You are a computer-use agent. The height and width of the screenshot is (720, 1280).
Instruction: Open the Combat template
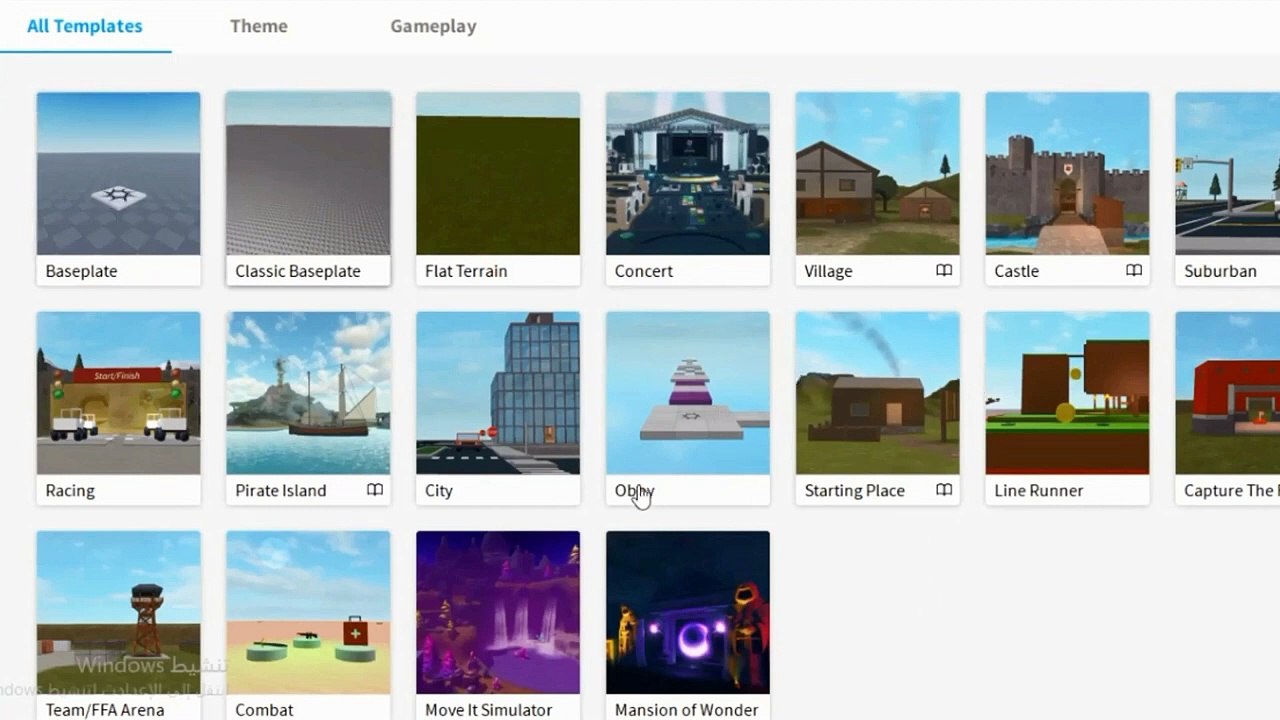[x=308, y=625]
